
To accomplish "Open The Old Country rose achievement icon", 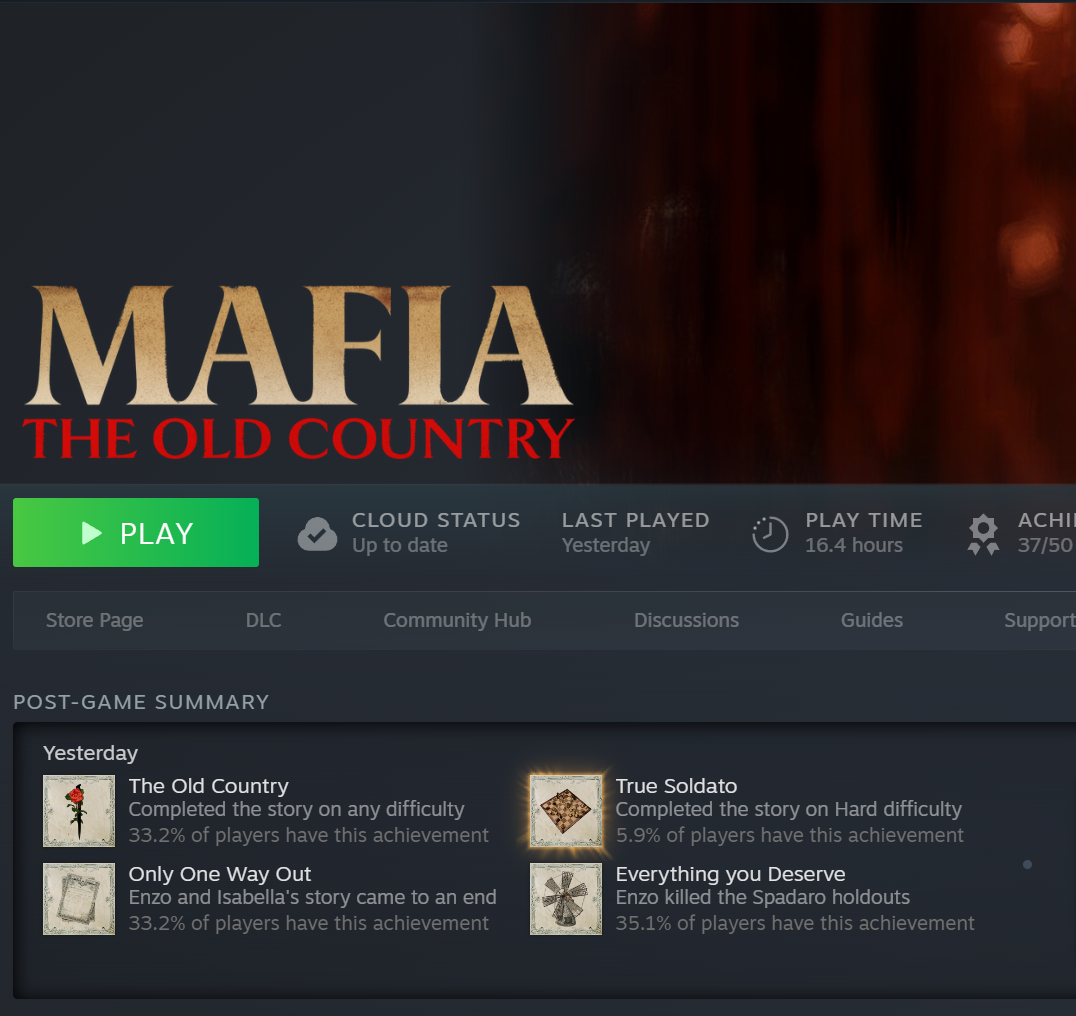I will click(79, 811).
